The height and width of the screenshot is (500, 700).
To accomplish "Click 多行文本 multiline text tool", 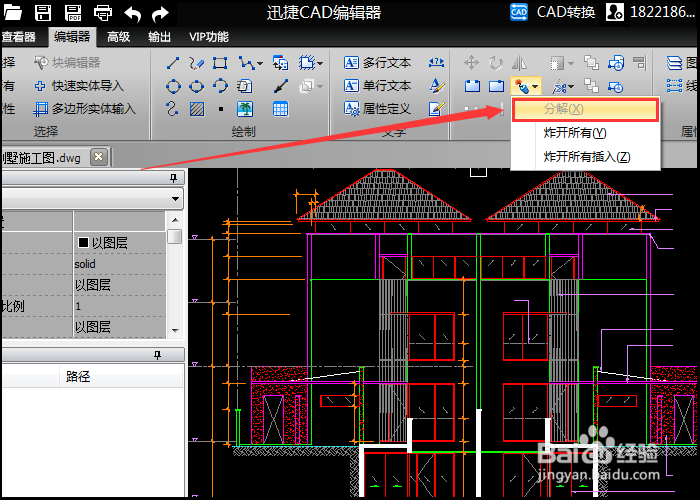I will pos(377,62).
